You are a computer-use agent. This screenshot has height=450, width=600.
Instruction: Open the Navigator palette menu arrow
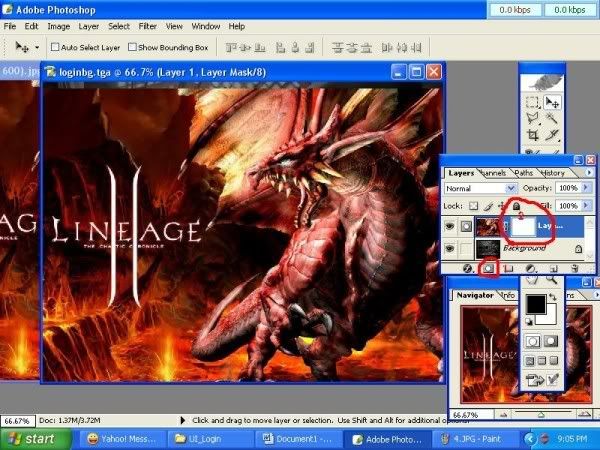pos(597,295)
